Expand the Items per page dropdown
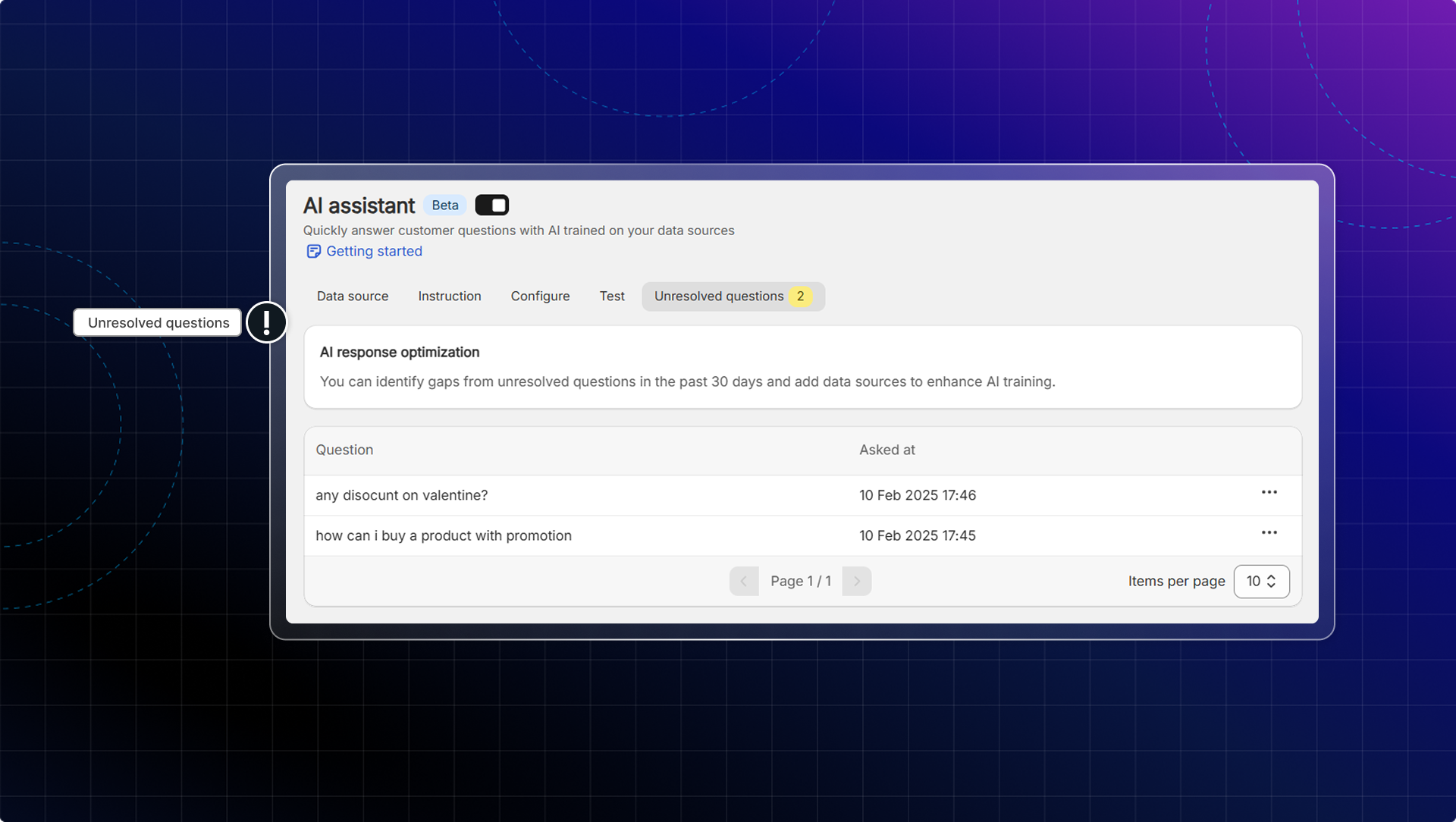This screenshot has height=822, width=1456. (1260, 582)
